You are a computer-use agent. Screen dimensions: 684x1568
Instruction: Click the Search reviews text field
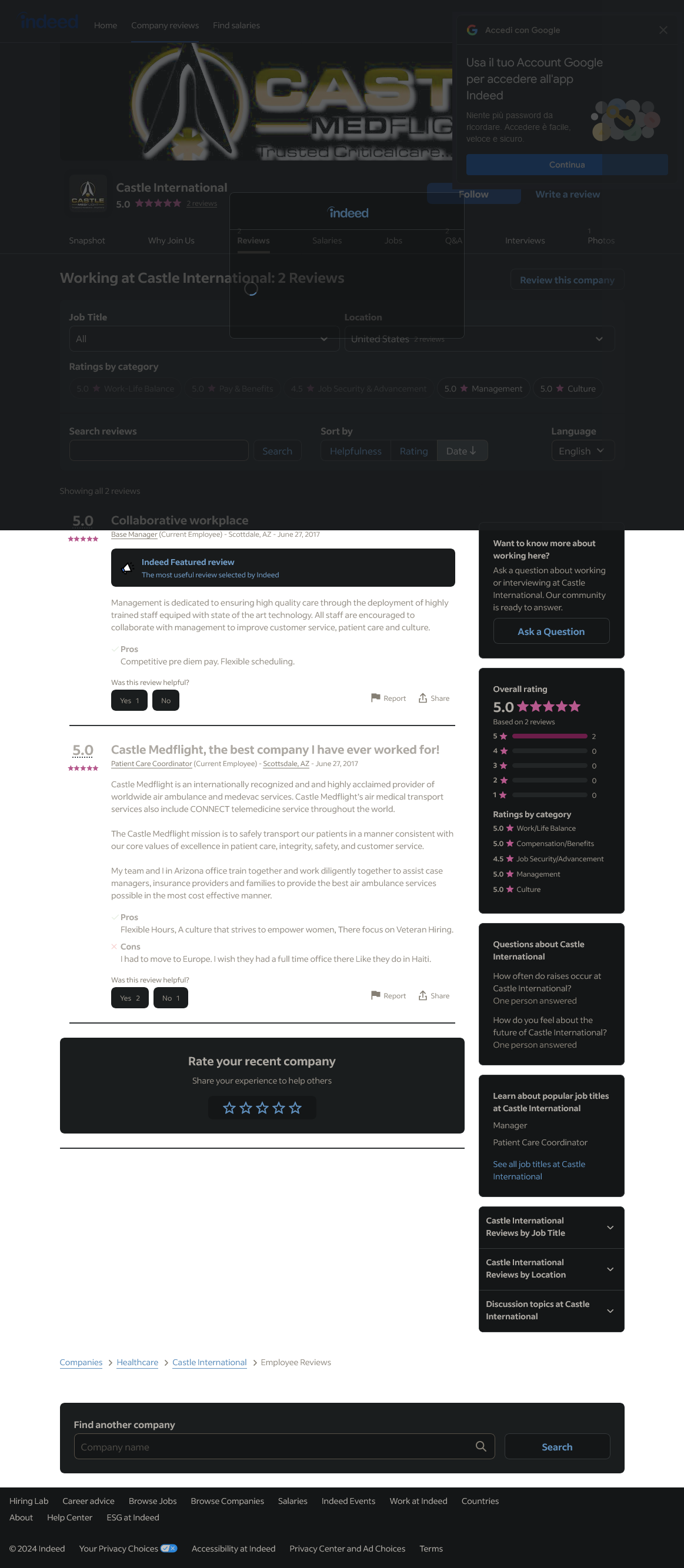(159, 451)
